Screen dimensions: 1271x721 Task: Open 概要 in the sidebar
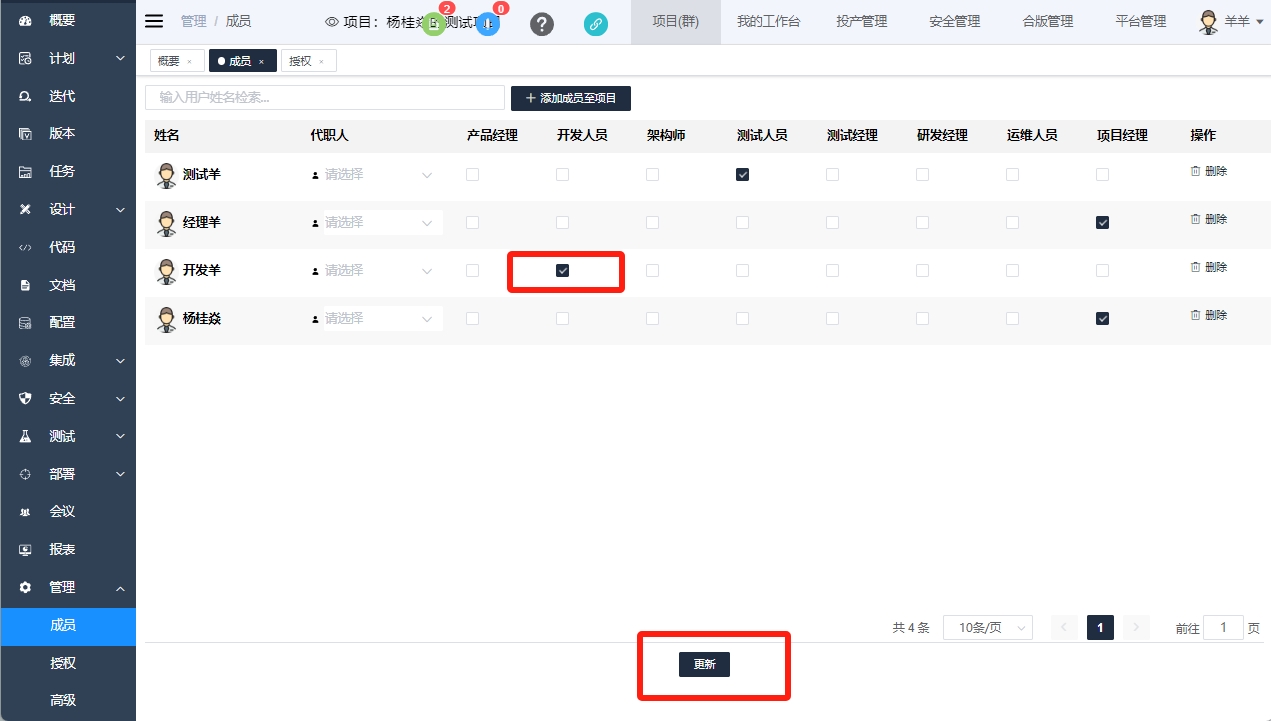click(x=68, y=20)
